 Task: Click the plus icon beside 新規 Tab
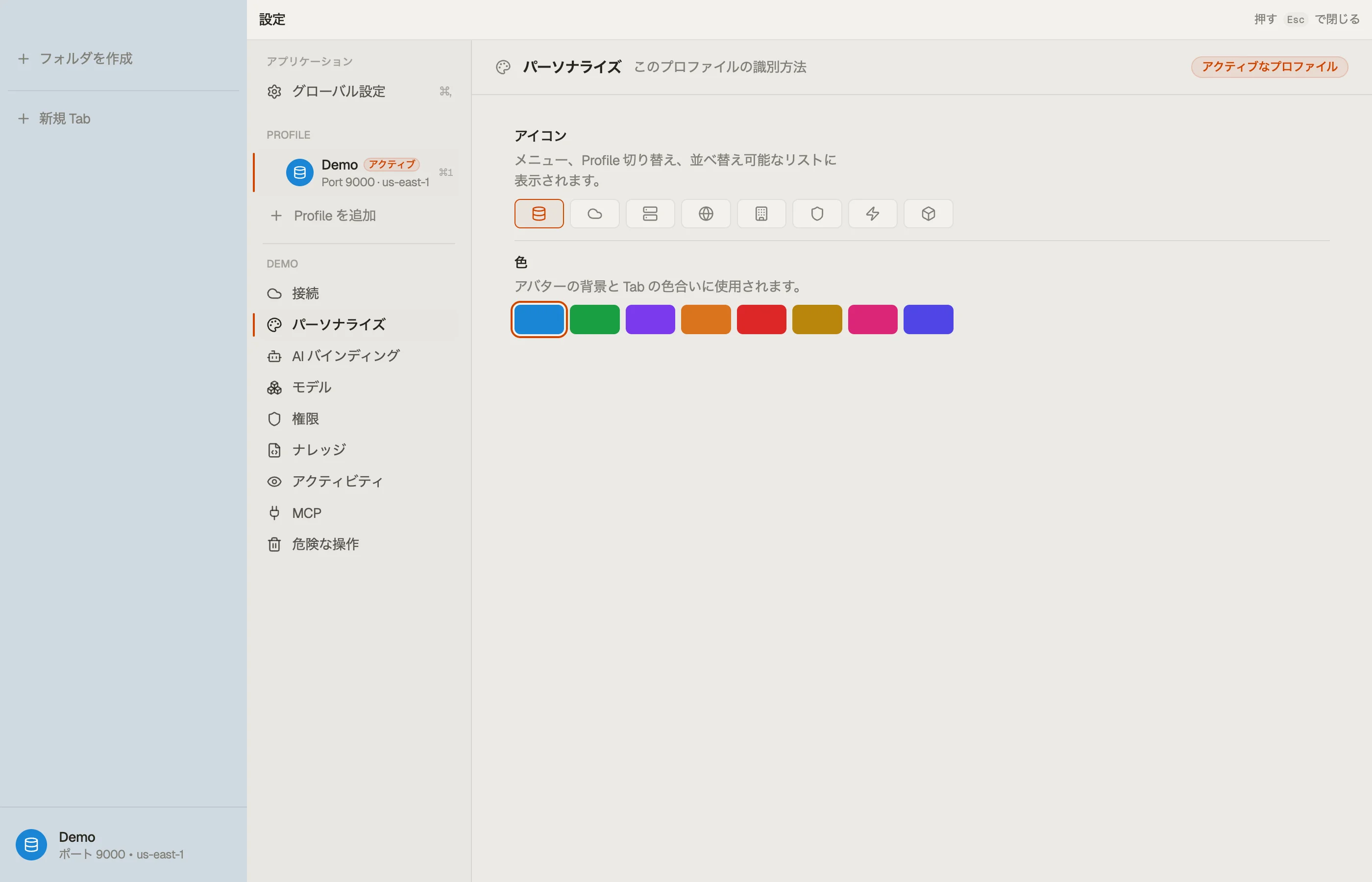click(x=24, y=119)
